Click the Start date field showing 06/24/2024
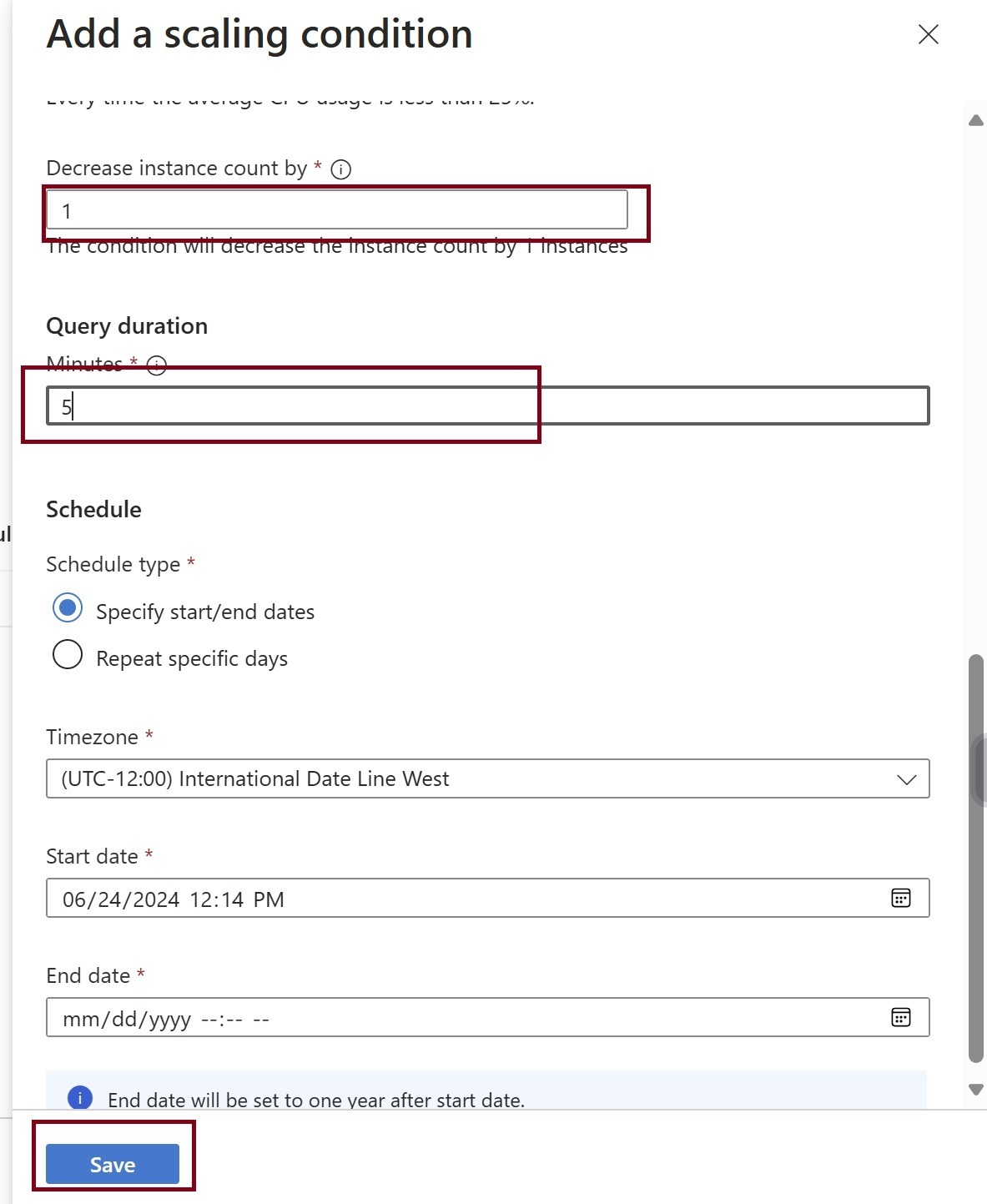 tap(467, 899)
